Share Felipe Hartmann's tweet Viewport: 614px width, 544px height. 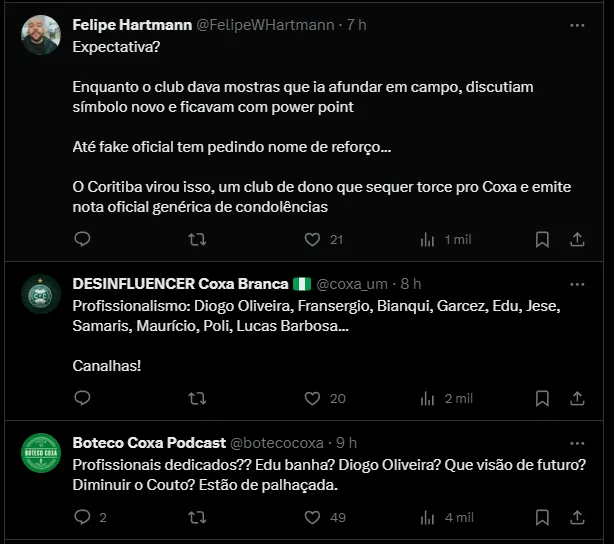(577, 239)
